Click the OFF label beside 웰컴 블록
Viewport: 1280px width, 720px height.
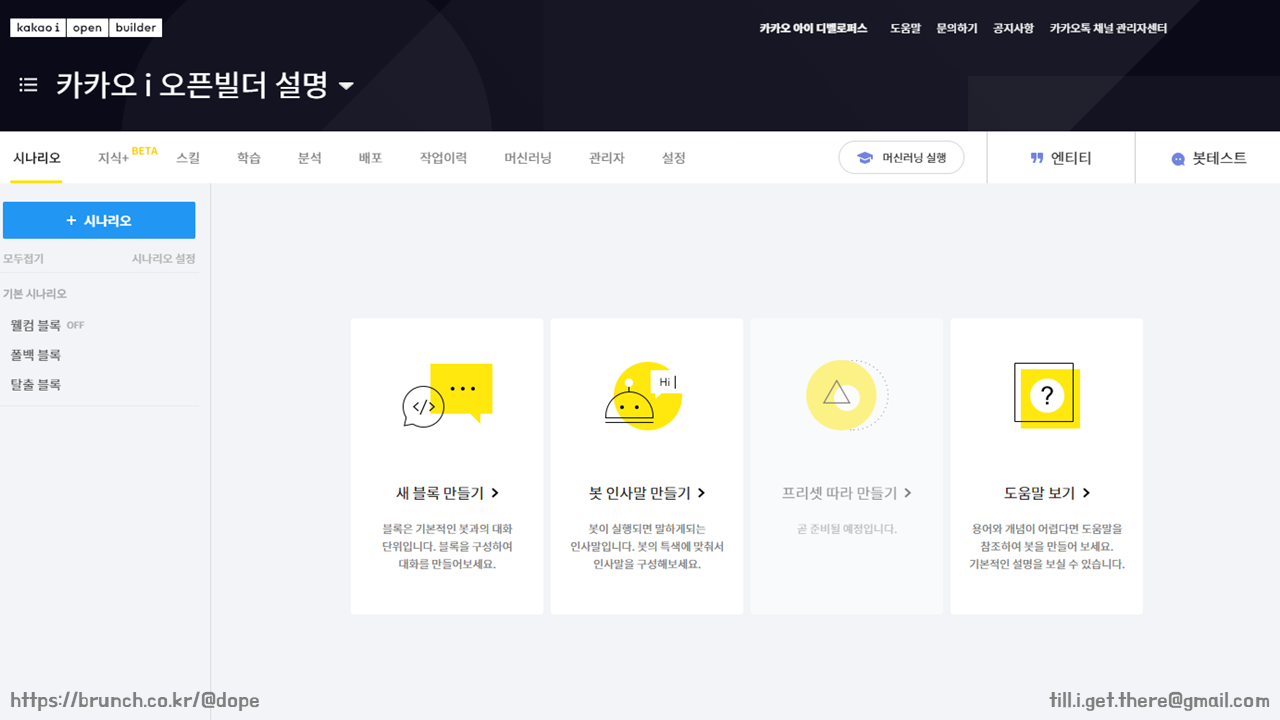coord(76,326)
